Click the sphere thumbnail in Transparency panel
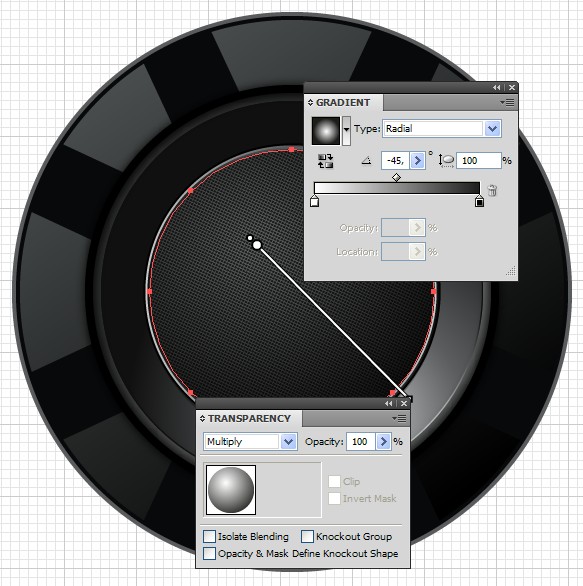Image resolution: width=583 pixels, height=586 pixels. coord(231,490)
